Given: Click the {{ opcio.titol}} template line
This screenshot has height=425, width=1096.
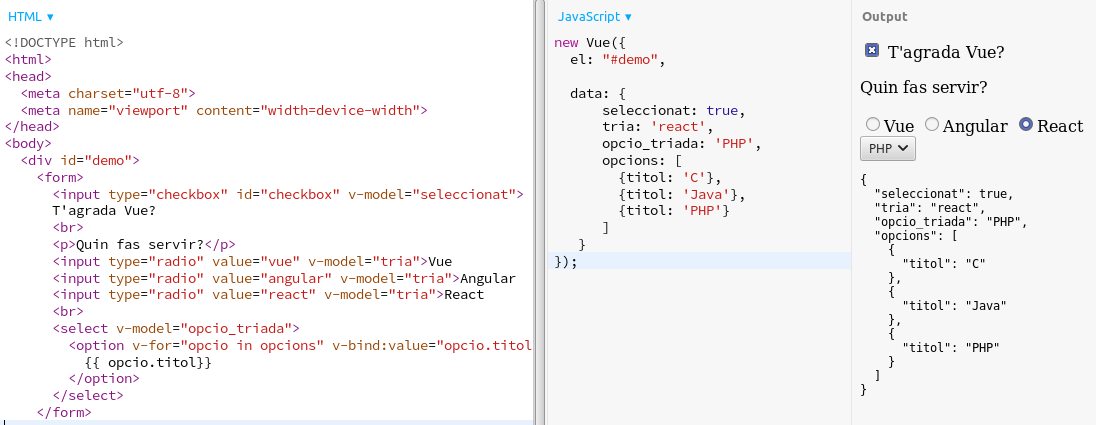Looking at the screenshot, I should (148, 362).
